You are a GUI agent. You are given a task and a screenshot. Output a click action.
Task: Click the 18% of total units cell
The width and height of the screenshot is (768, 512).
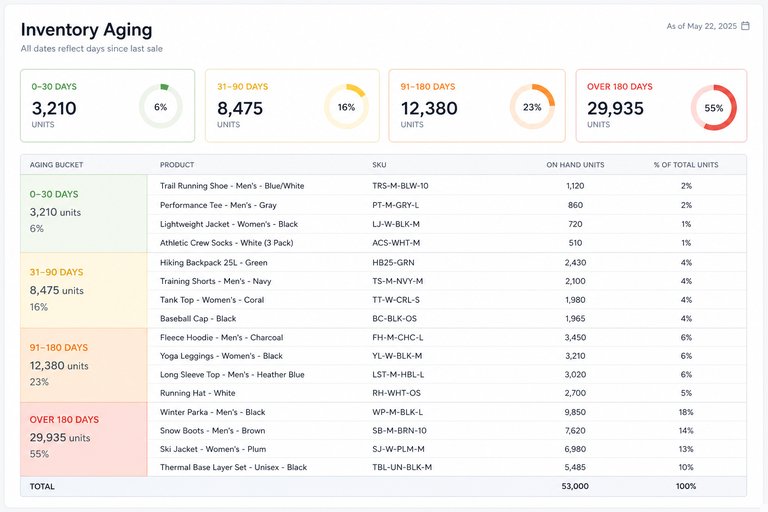[x=686, y=413]
